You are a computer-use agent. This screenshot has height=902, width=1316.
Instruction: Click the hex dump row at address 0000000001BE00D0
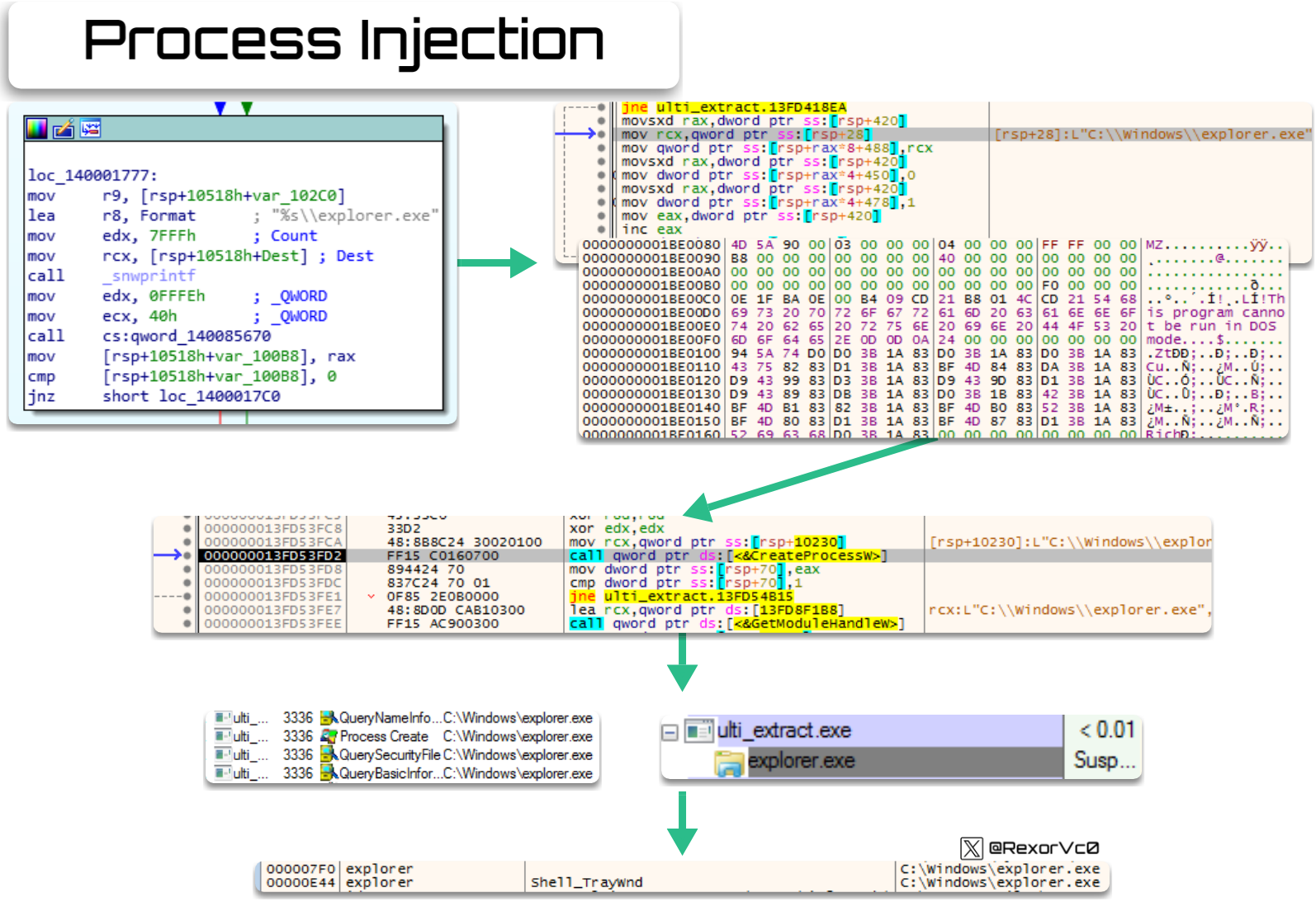(932, 313)
